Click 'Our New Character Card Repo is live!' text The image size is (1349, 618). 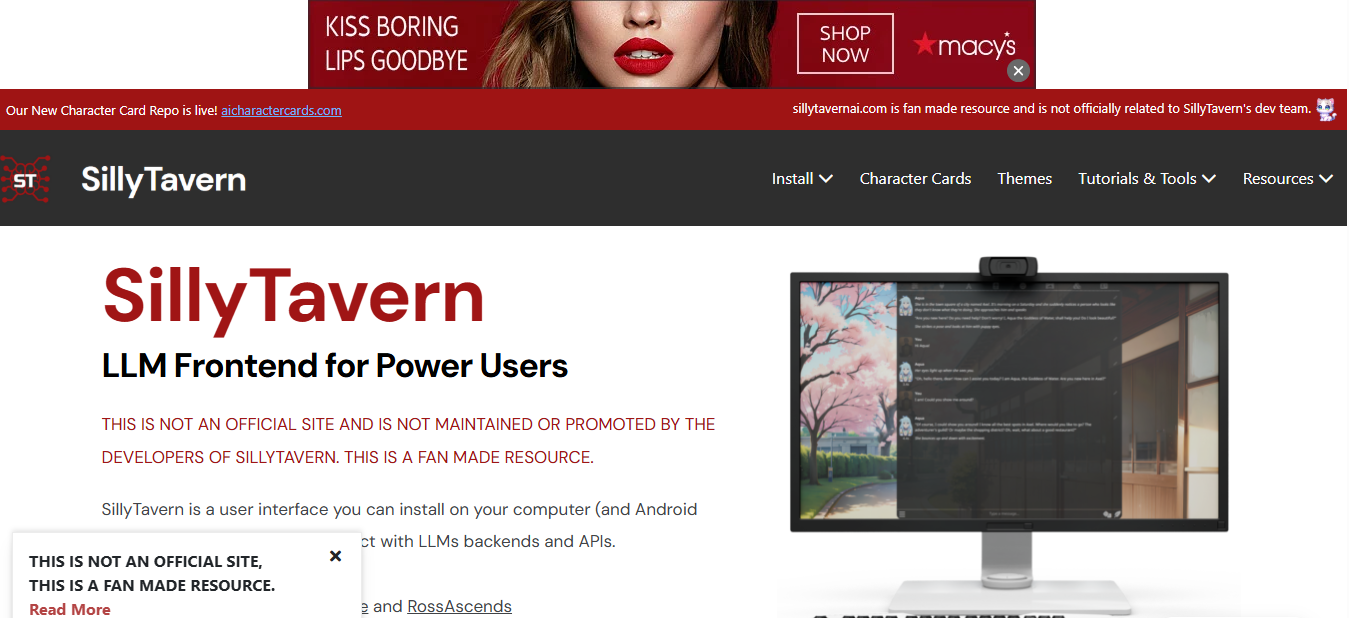point(111,110)
